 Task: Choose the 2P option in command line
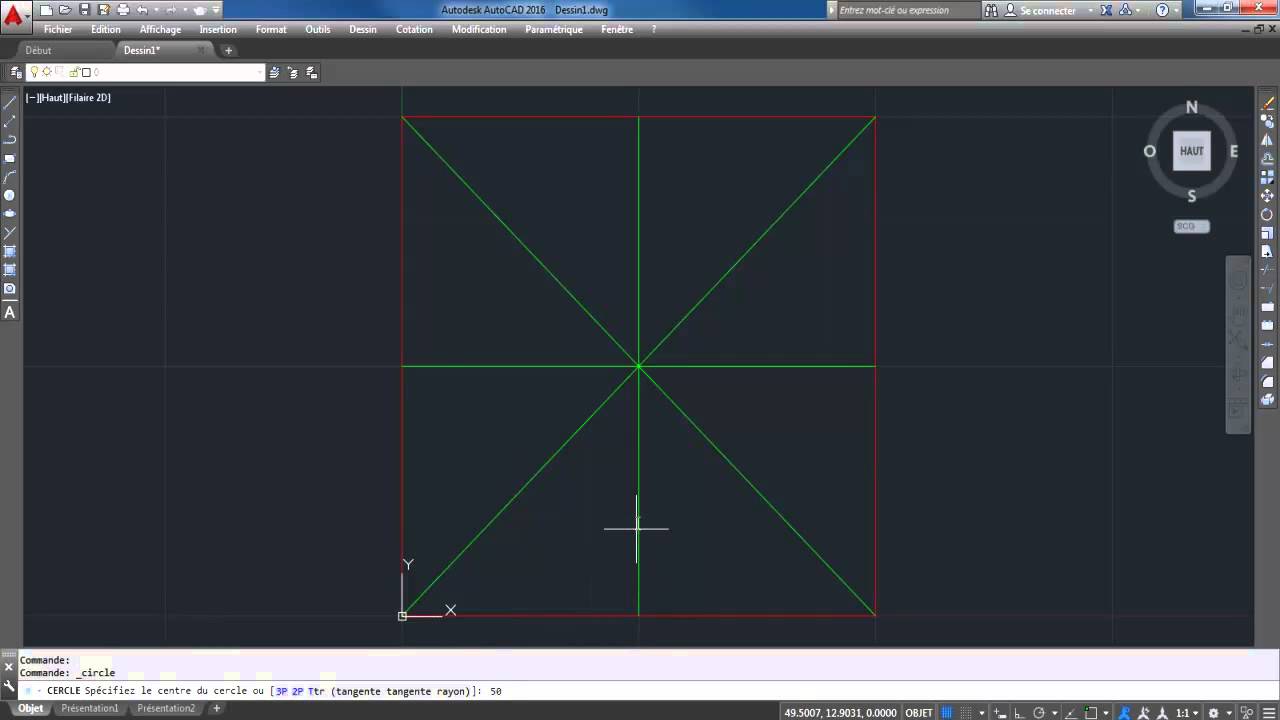tap(297, 691)
